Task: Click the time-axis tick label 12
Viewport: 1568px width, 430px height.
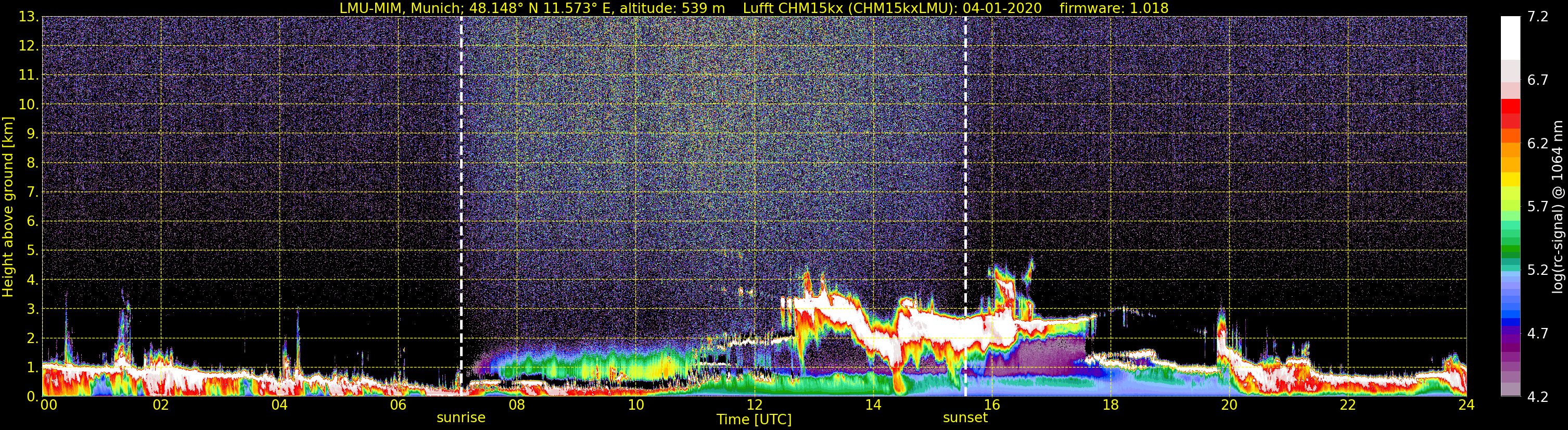Action: (x=754, y=406)
